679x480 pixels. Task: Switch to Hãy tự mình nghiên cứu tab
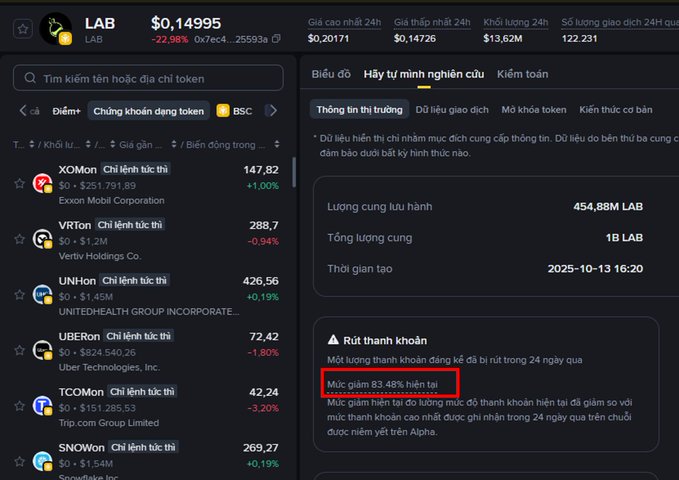pos(424,74)
